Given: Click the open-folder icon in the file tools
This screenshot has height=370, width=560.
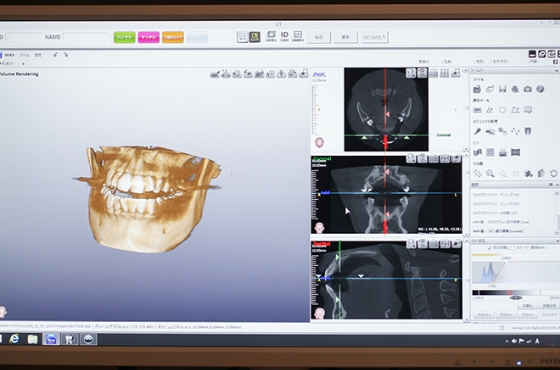Looking at the screenshot, I should (x=477, y=89).
